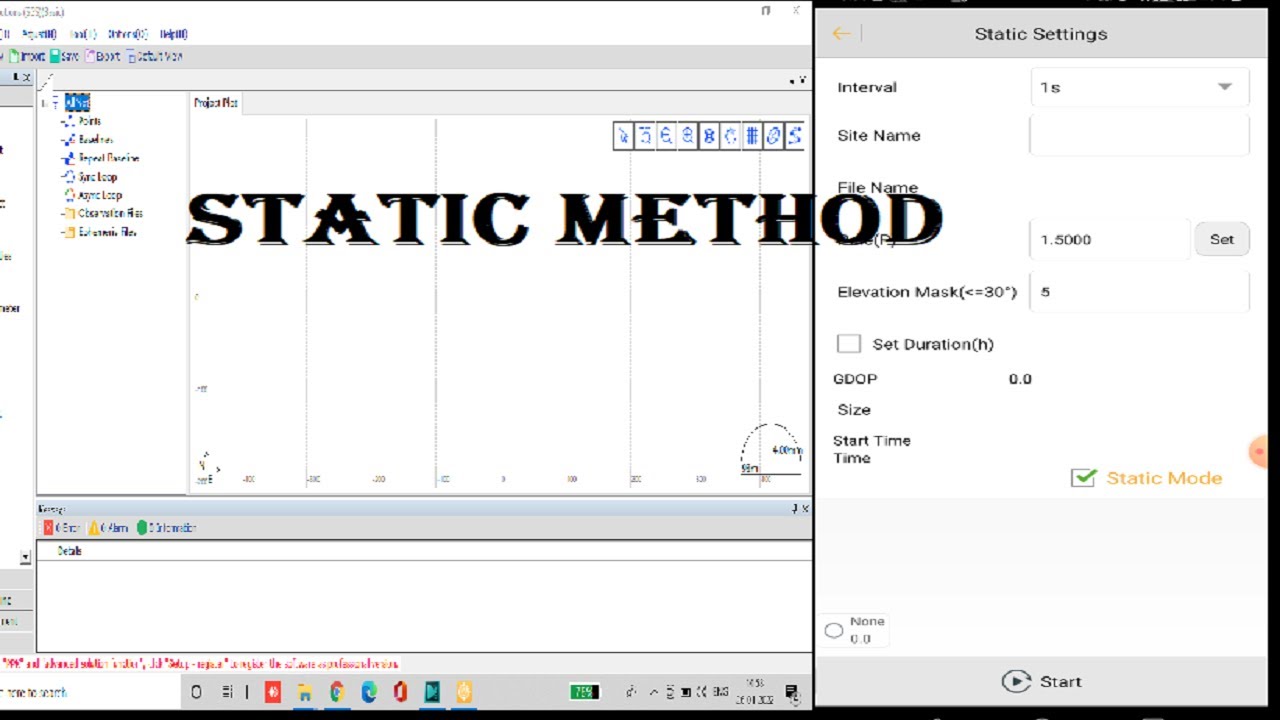The height and width of the screenshot is (720, 1280).
Task: Click the down arrow scroll button in left panel
Action: (x=25, y=557)
